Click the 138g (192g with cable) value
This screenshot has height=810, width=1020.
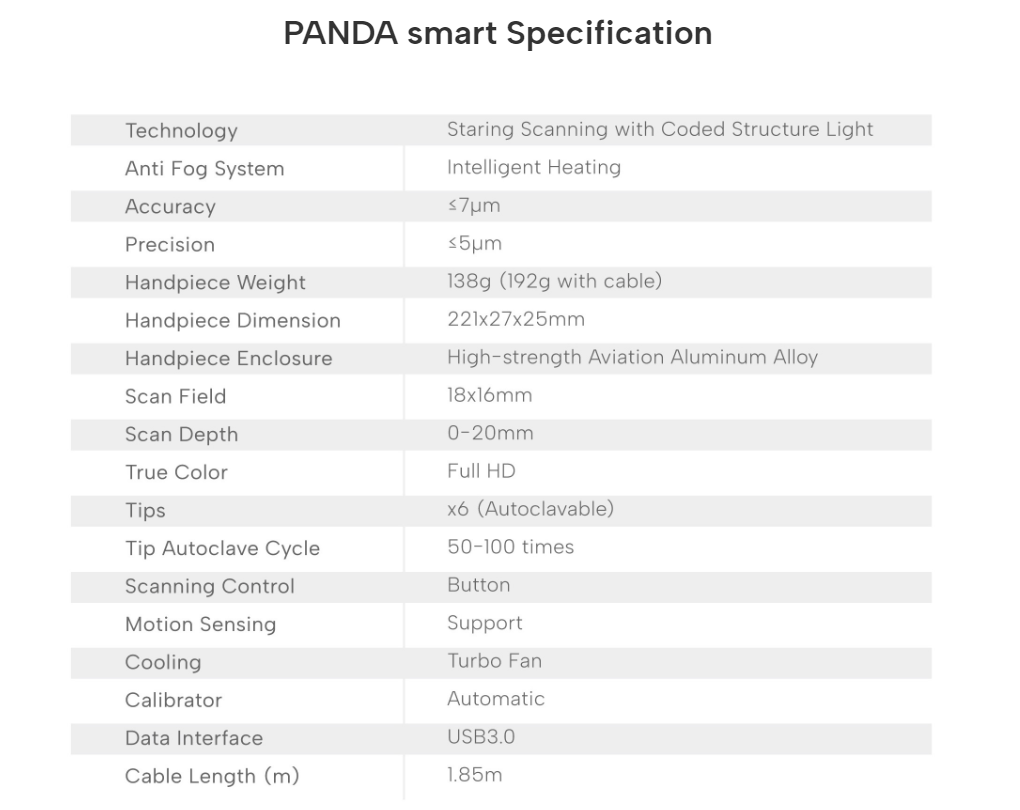pos(554,282)
